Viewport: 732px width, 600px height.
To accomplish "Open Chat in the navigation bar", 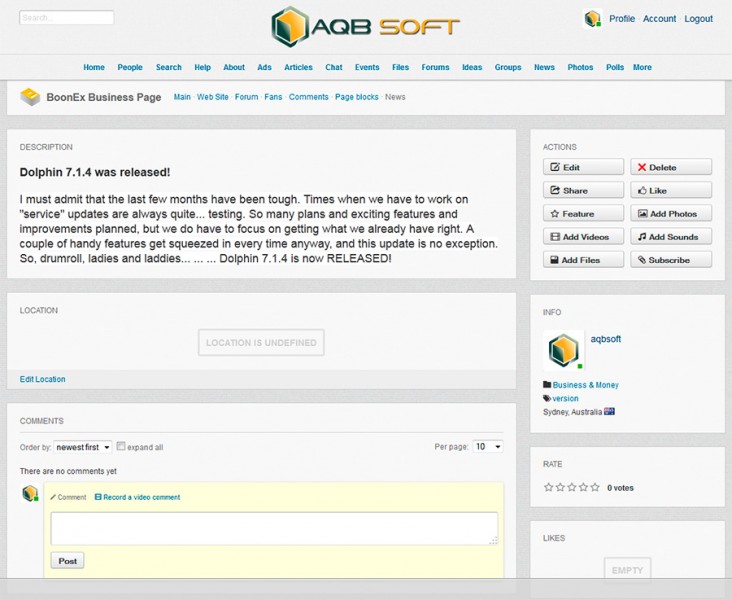I will pyautogui.click(x=334, y=67).
